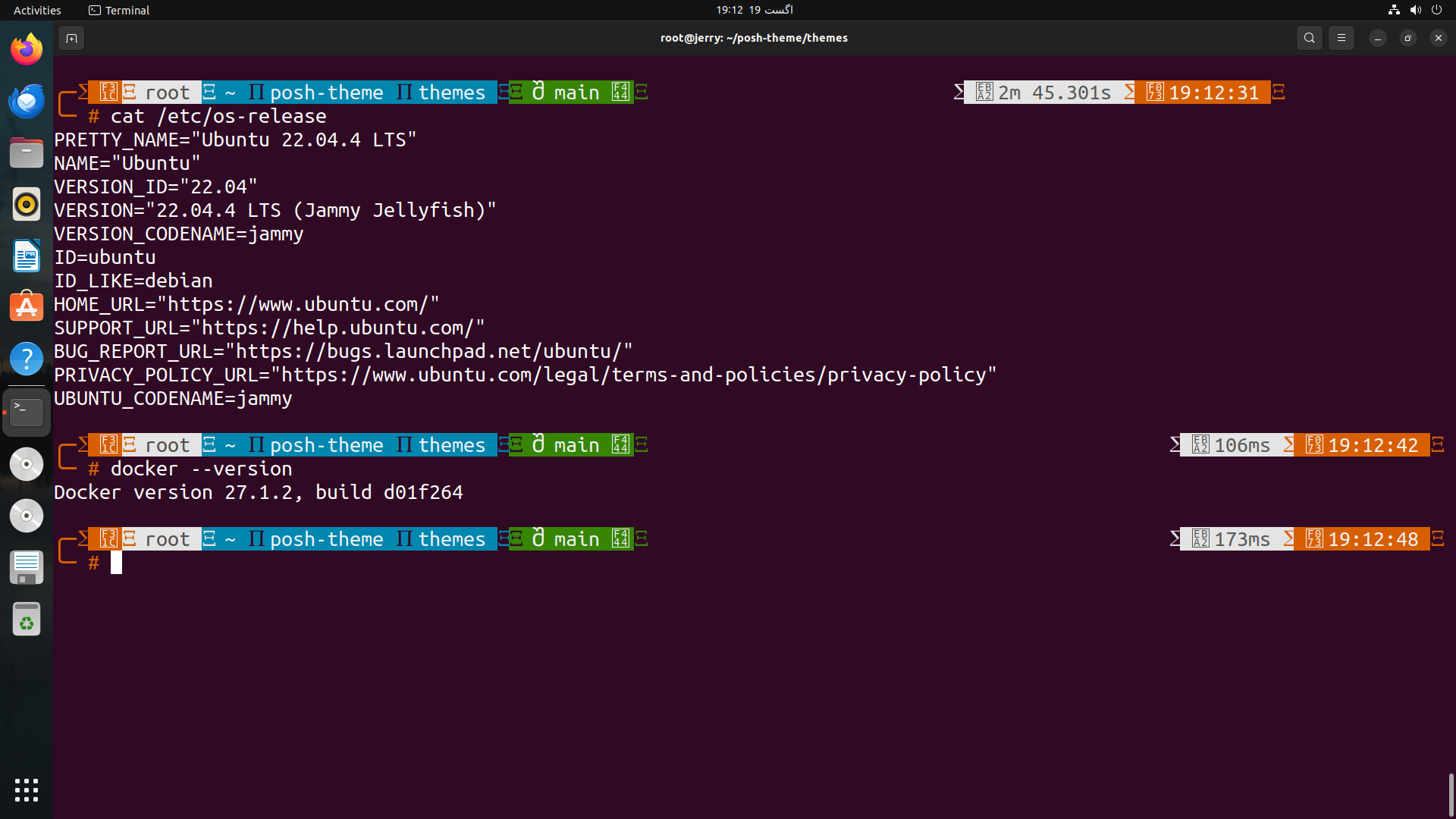Click the PRIVACY_POLICY_URL line
1456x819 pixels.
[x=526, y=375]
